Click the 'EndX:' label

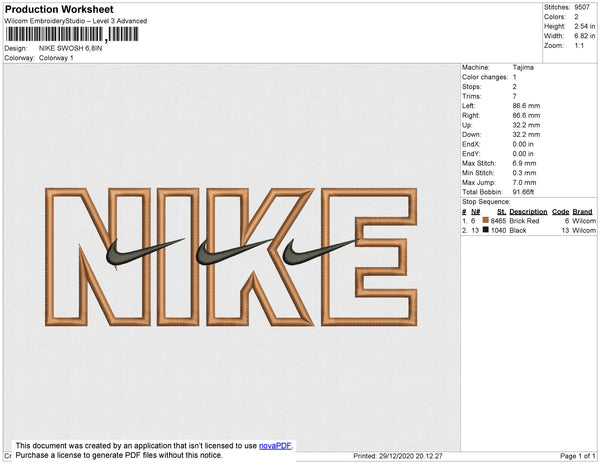click(x=471, y=144)
